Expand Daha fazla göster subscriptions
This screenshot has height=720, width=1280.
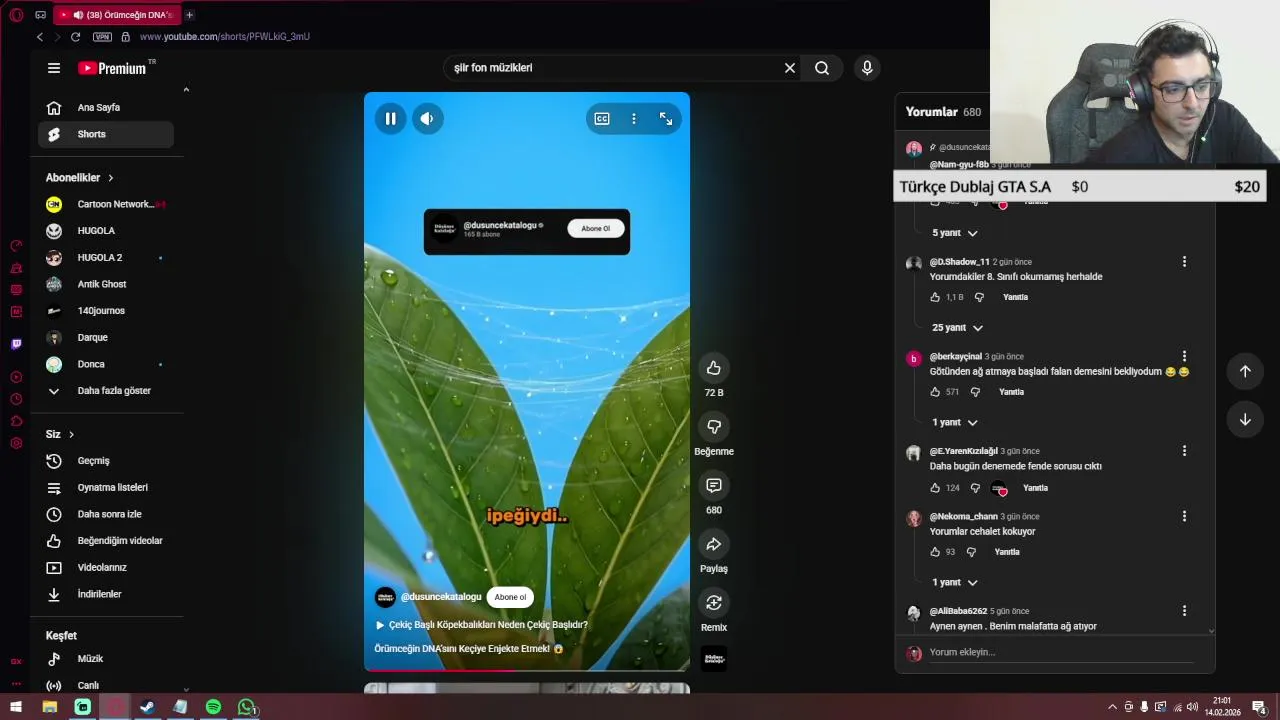pyautogui.click(x=106, y=391)
